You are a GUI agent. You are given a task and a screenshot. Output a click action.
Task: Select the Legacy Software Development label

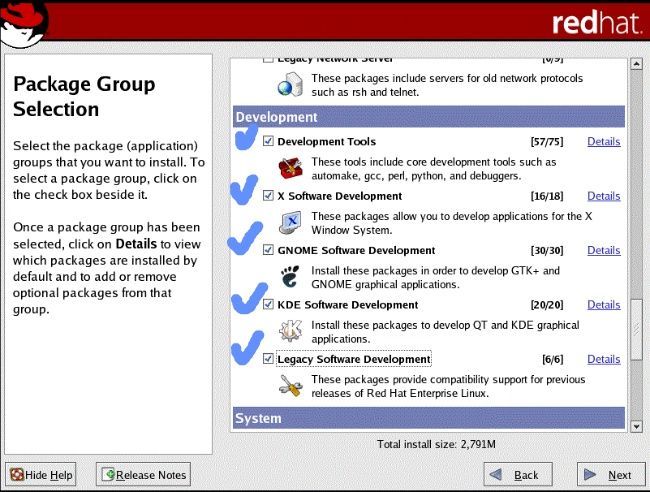tap(354, 359)
